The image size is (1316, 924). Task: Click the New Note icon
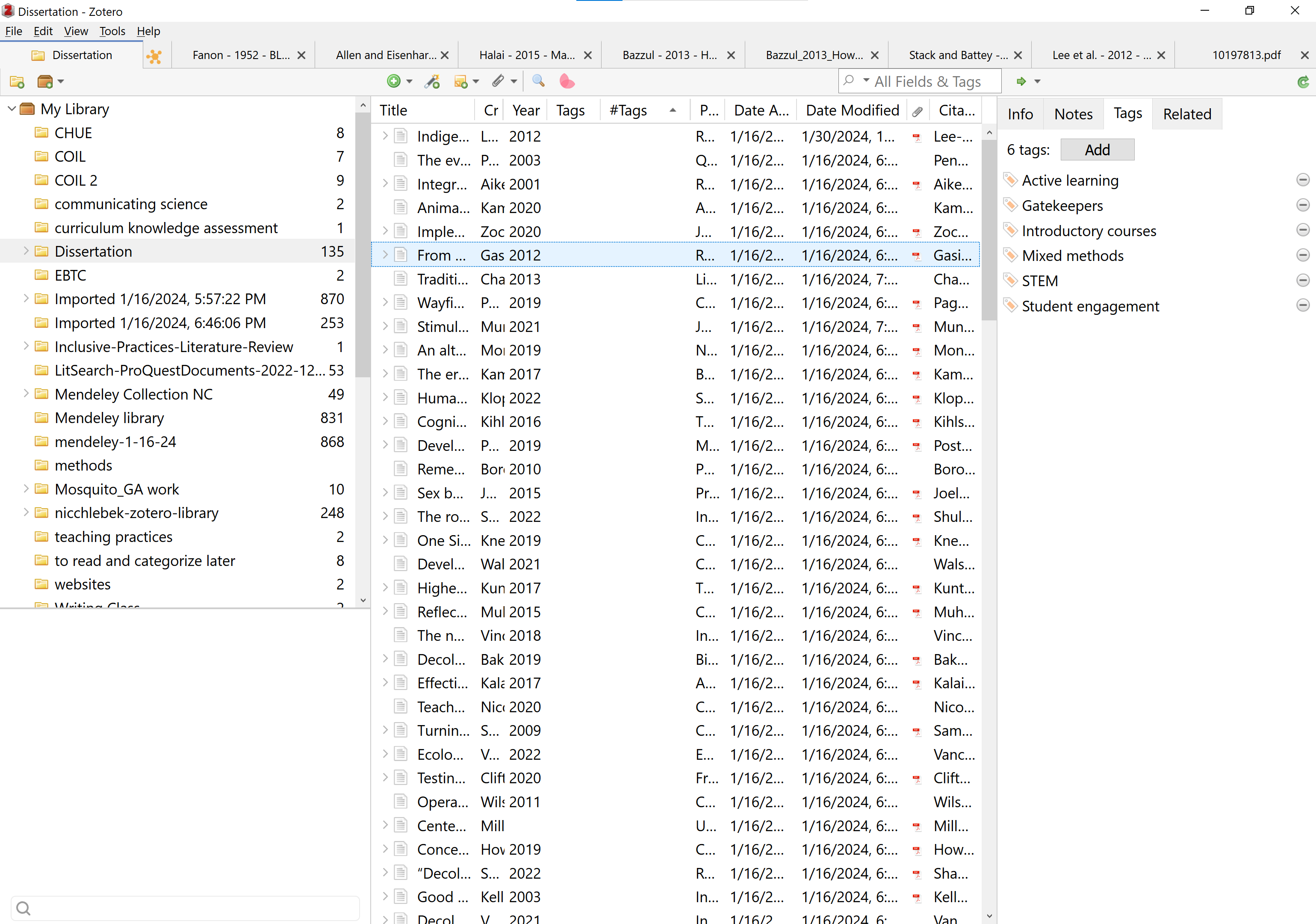coord(461,81)
